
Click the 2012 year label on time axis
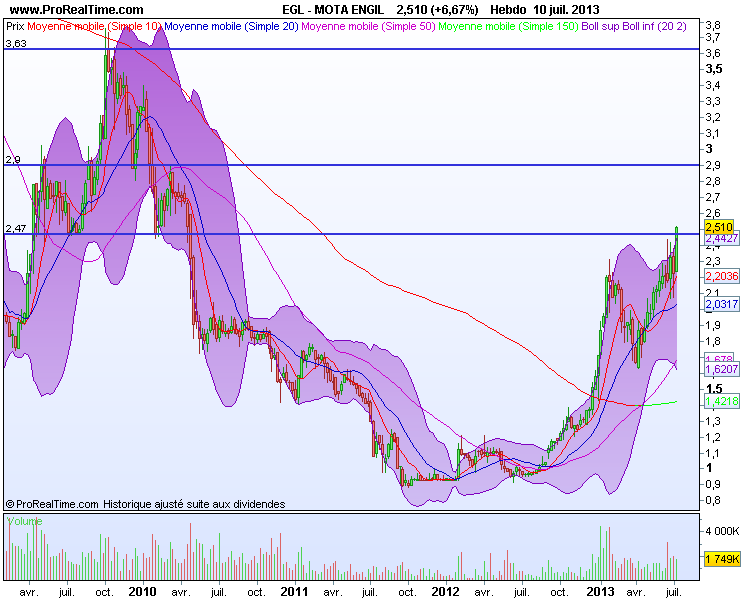click(x=445, y=592)
